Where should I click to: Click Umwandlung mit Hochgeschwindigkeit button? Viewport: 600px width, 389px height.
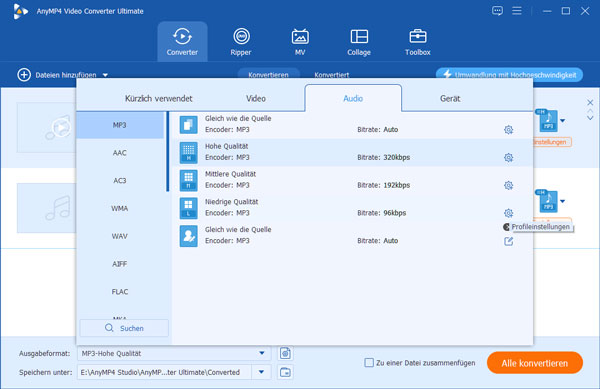click(509, 75)
